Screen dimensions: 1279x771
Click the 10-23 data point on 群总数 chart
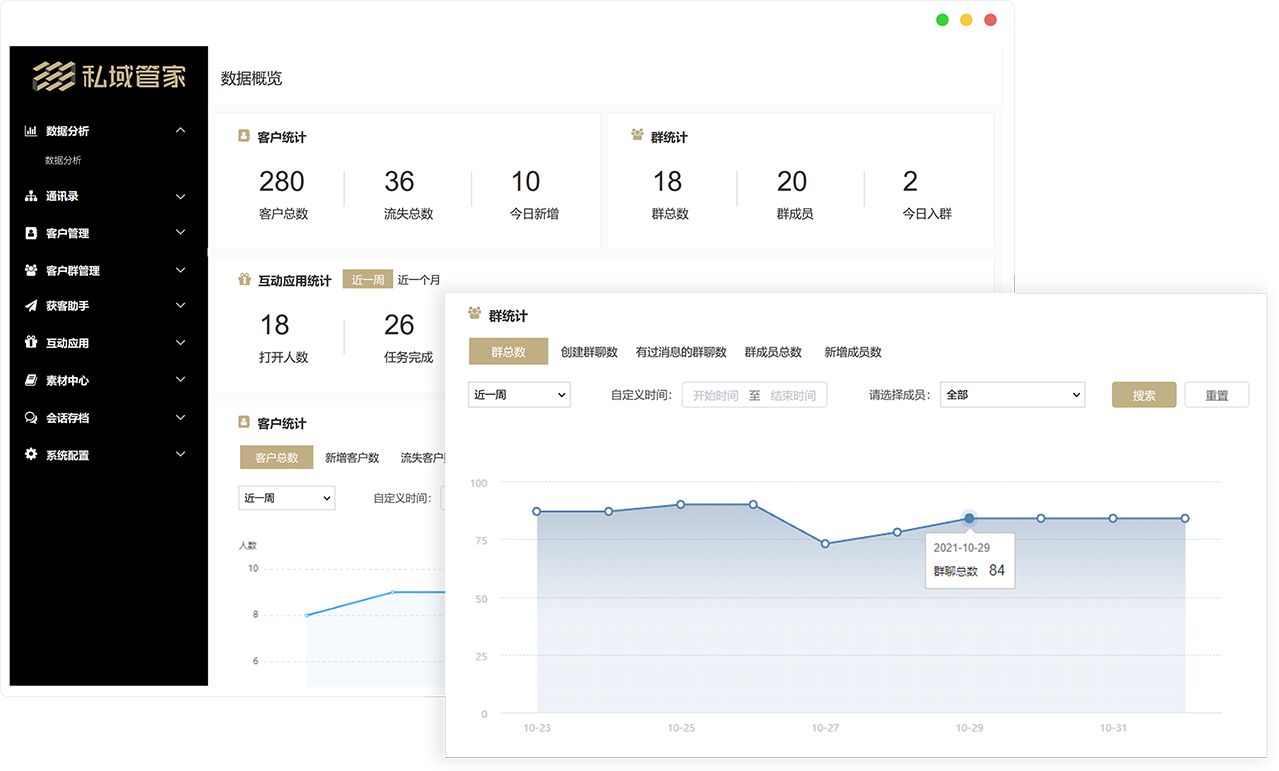537,511
